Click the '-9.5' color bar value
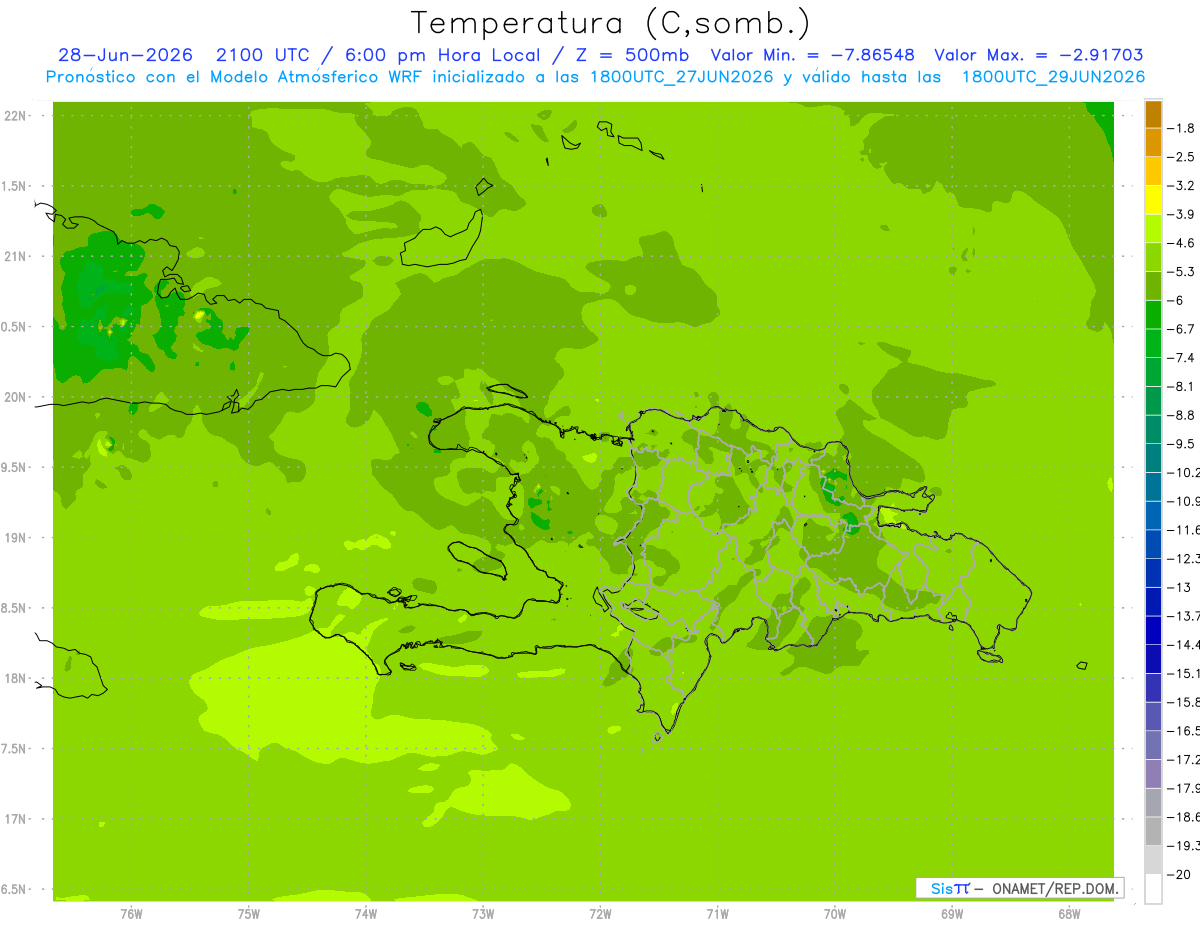Viewport: 1200px width, 927px height. tap(1181, 444)
